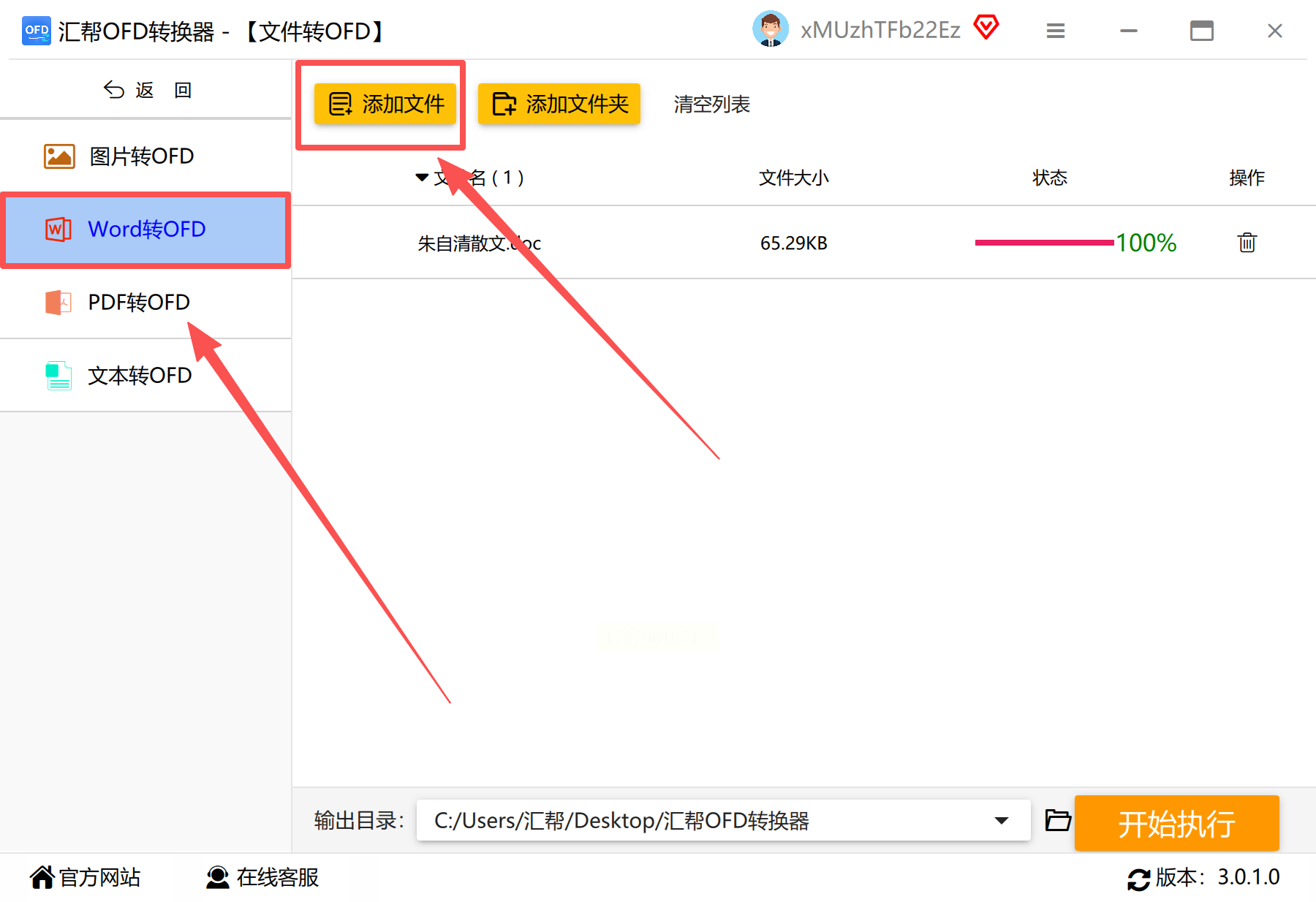Click 清空列表 to clear list
Viewport: 1316px width, 902px height.
click(711, 104)
